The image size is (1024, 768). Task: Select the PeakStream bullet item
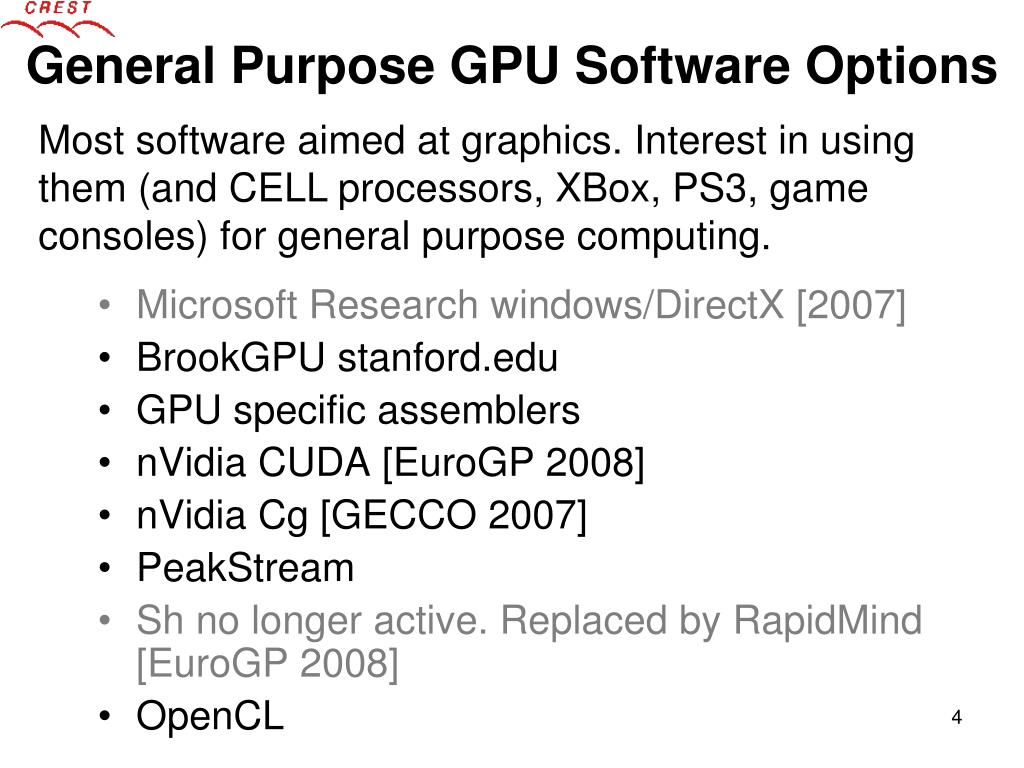(x=245, y=568)
